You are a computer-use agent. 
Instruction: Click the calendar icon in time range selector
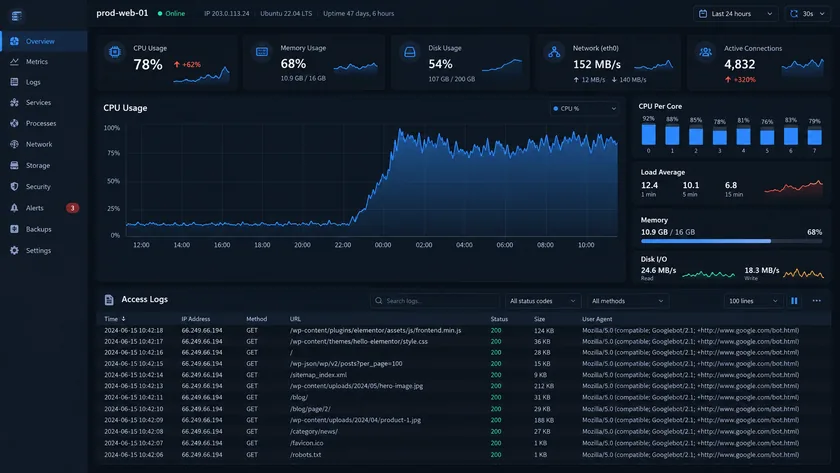pos(703,14)
